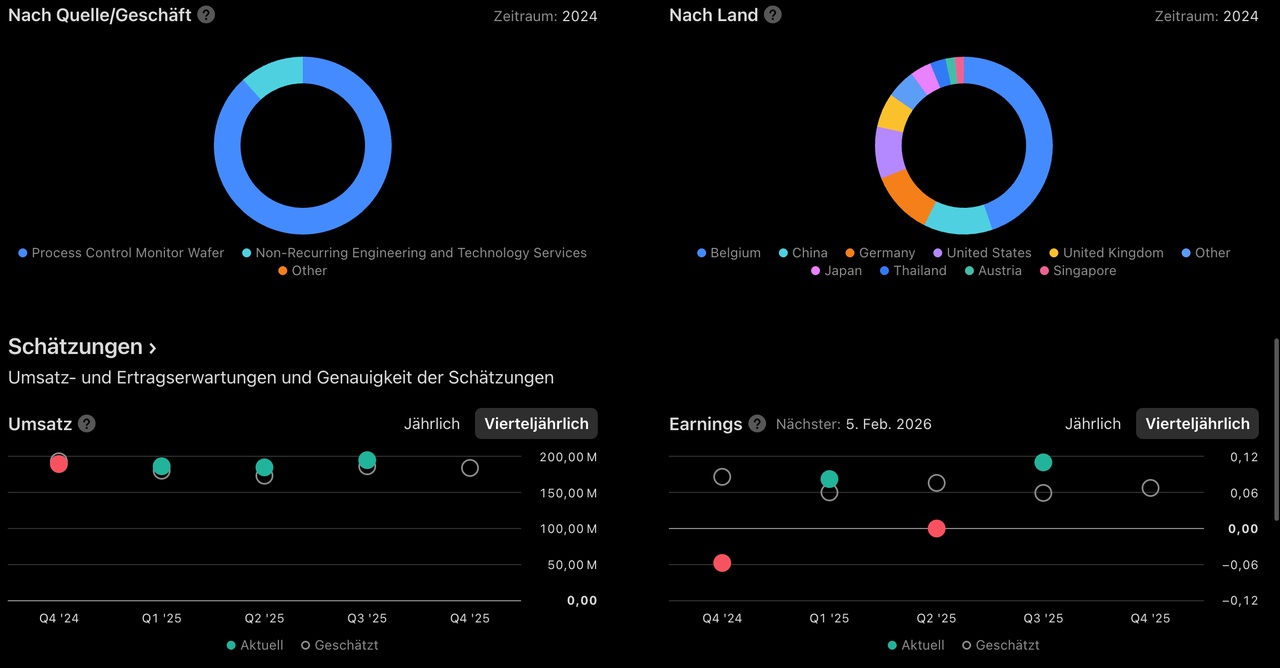Switch Earnings chart to Jährlich
1280x668 pixels.
[1093, 424]
